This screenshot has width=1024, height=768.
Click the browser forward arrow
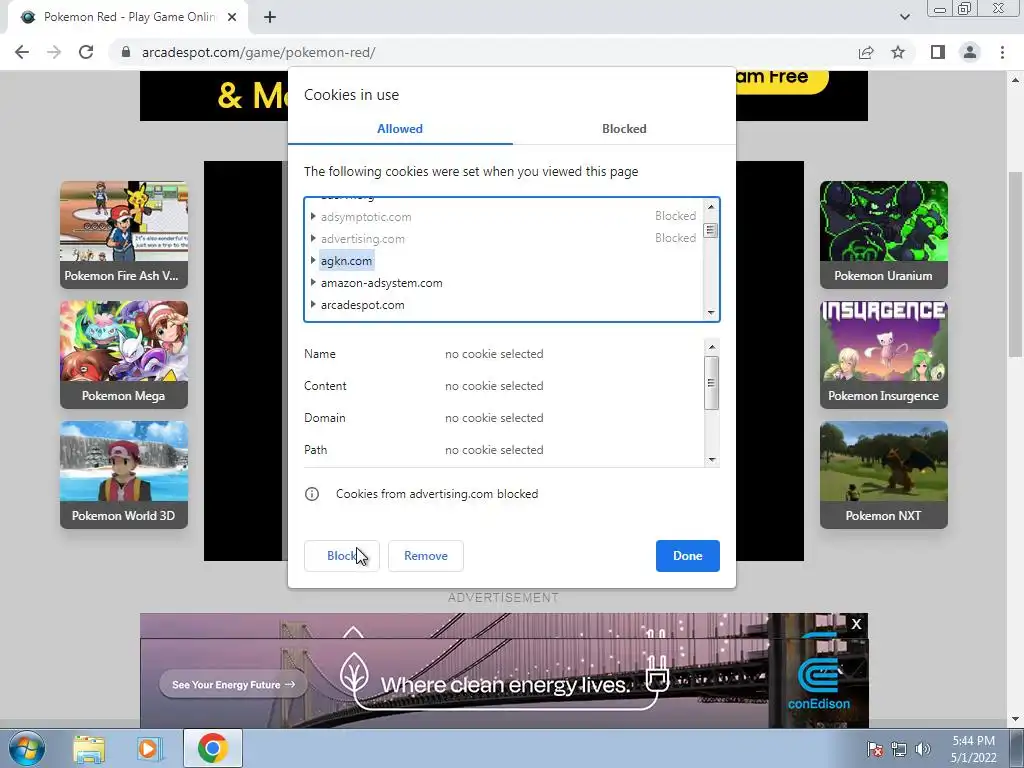tap(54, 52)
